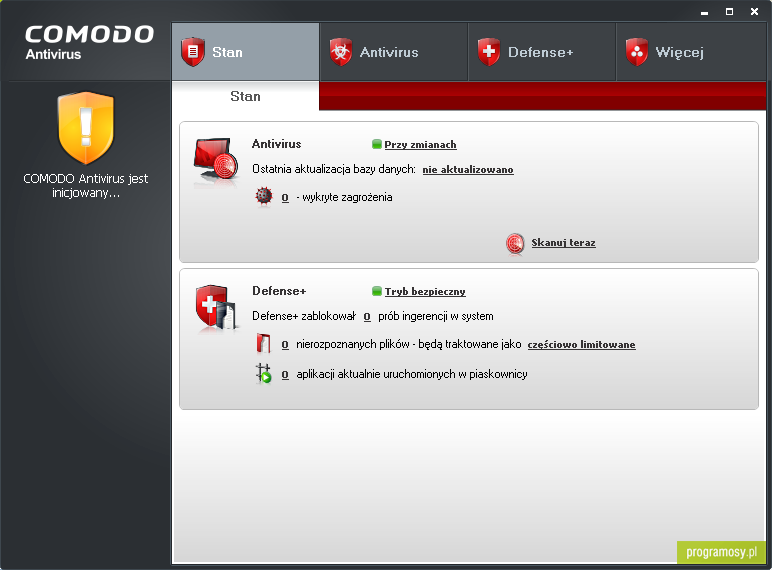The height and width of the screenshot is (570, 772).
Task: Click the red monitor radar Antivirus icon
Action: (217, 159)
